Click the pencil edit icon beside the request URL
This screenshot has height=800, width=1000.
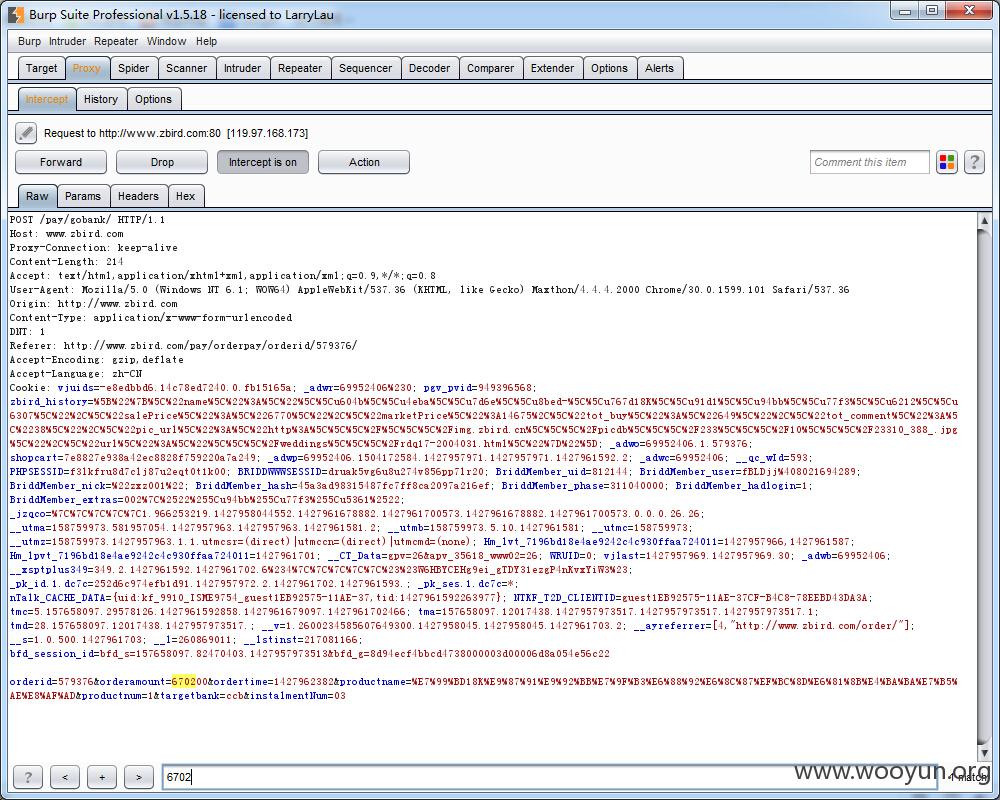[x=26, y=133]
